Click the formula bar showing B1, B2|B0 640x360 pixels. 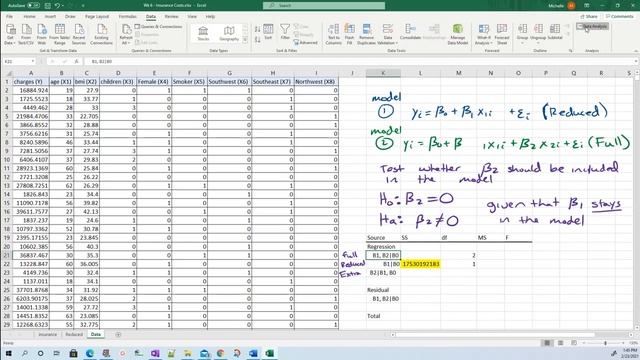click(361, 62)
